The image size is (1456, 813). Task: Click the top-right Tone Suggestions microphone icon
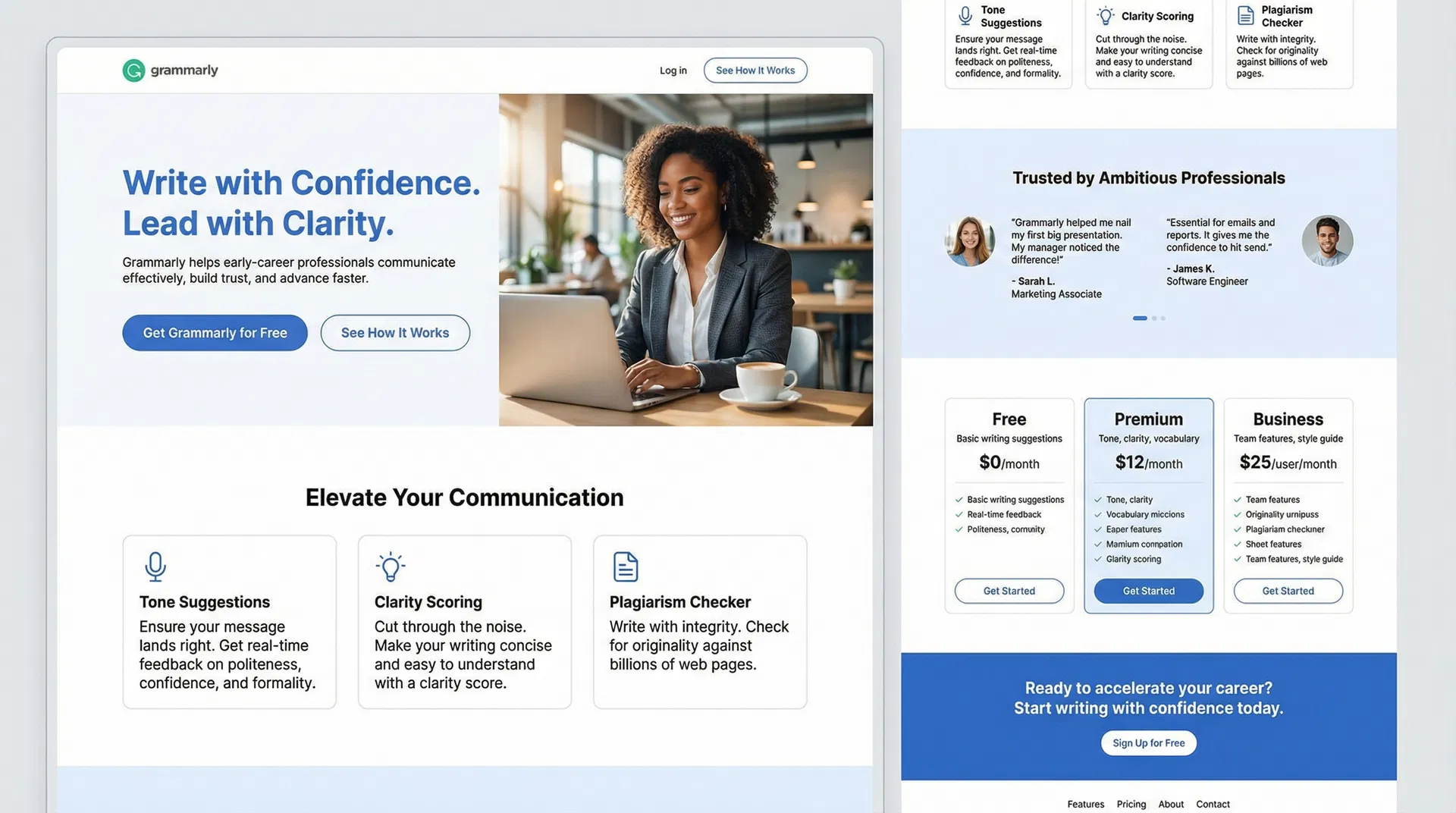click(x=964, y=14)
